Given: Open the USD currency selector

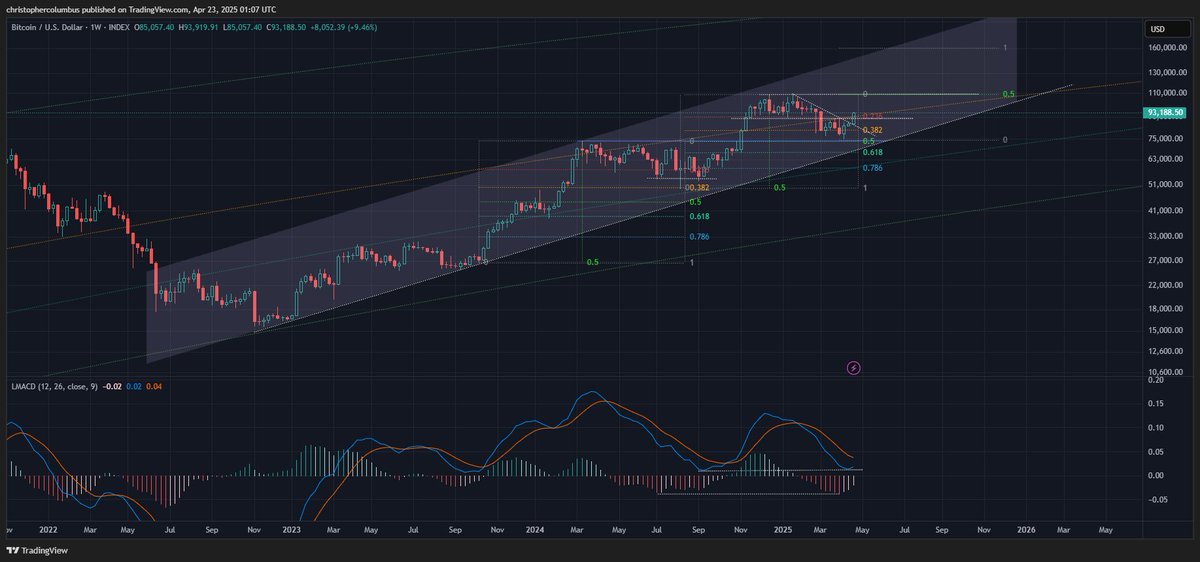Looking at the screenshot, I should [1156, 29].
